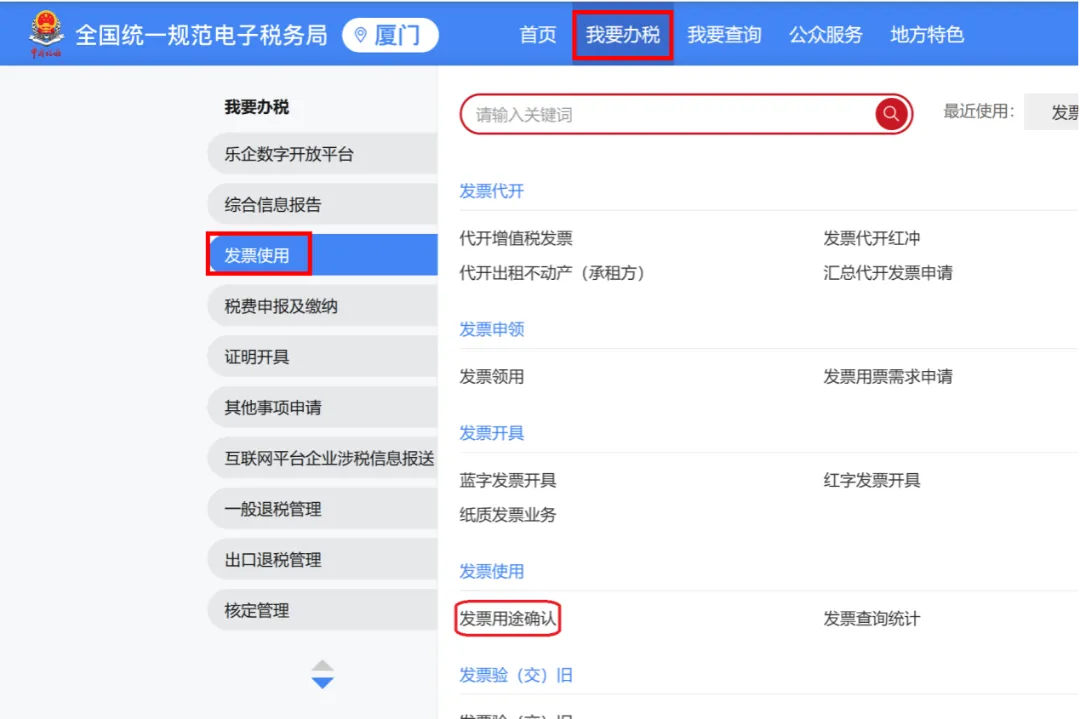Open the 发票用途确认 function

(506, 619)
